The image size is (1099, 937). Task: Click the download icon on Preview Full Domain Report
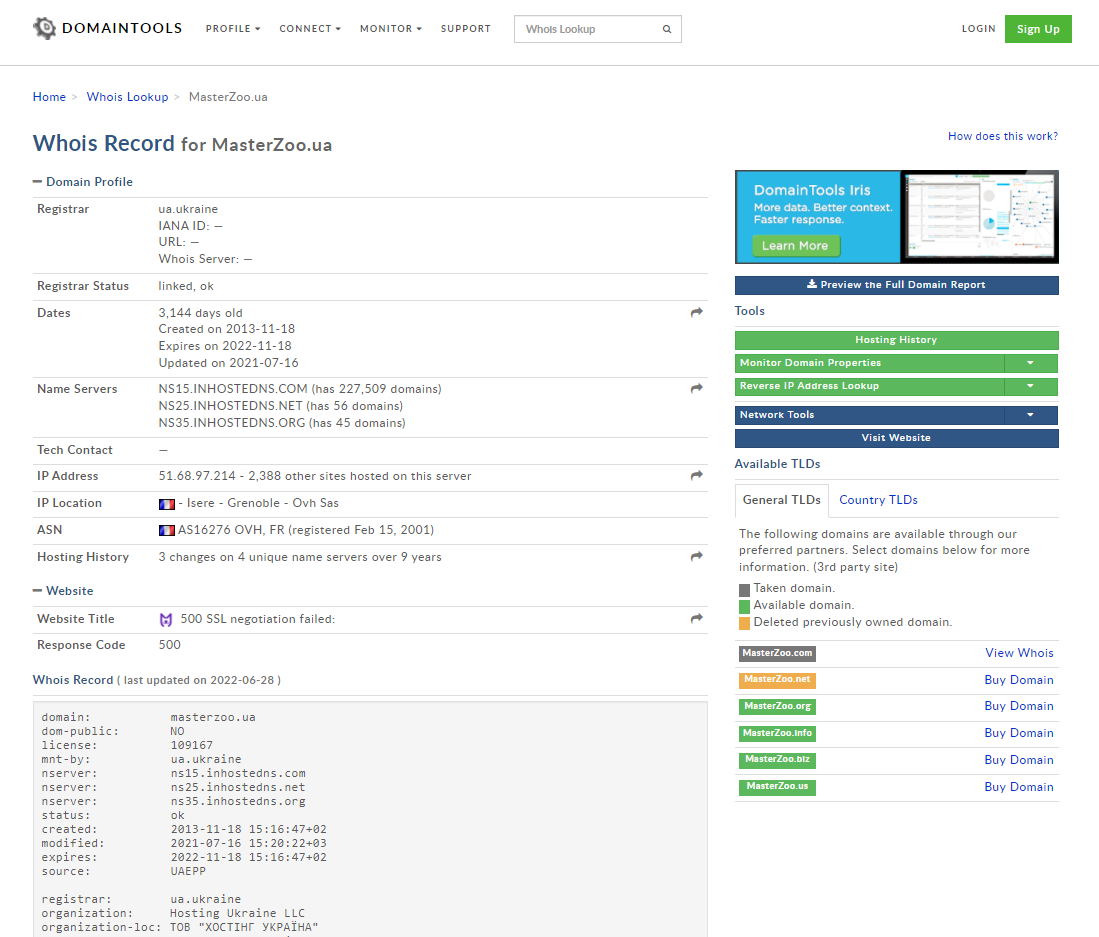coord(812,284)
